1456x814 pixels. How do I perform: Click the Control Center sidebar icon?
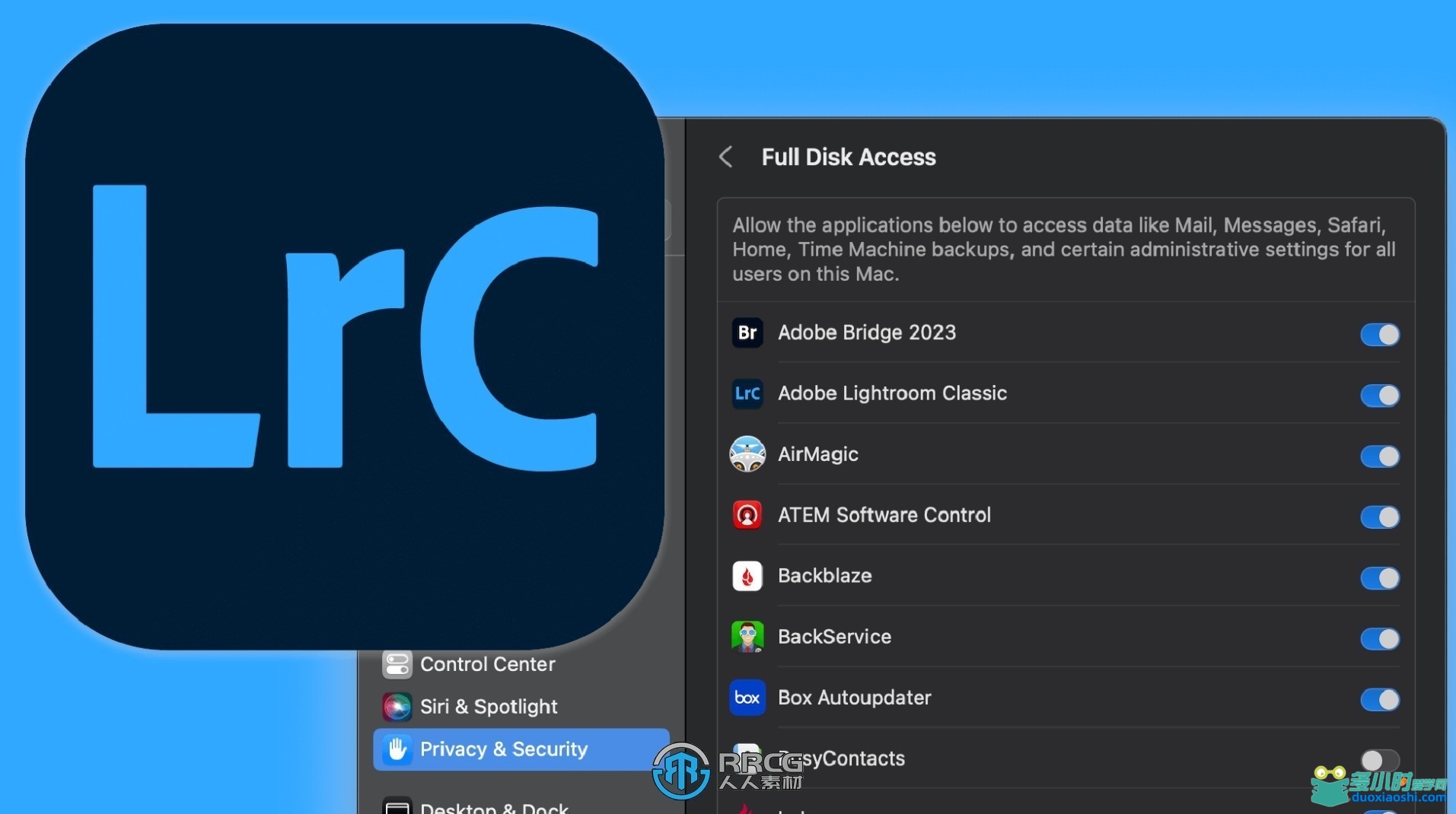click(397, 664)
